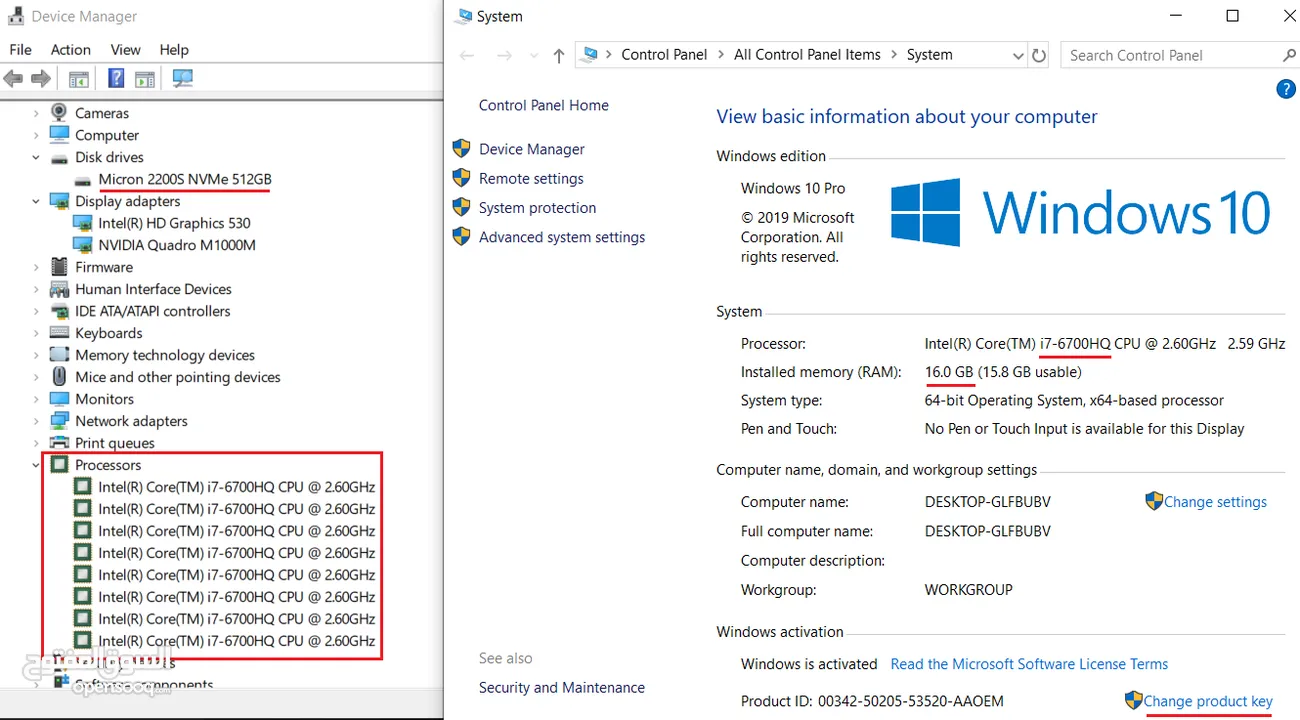The height and width of the screenshot is (720, 1300).
Task: Expand the Computer tree node
Action: point(36,135)
